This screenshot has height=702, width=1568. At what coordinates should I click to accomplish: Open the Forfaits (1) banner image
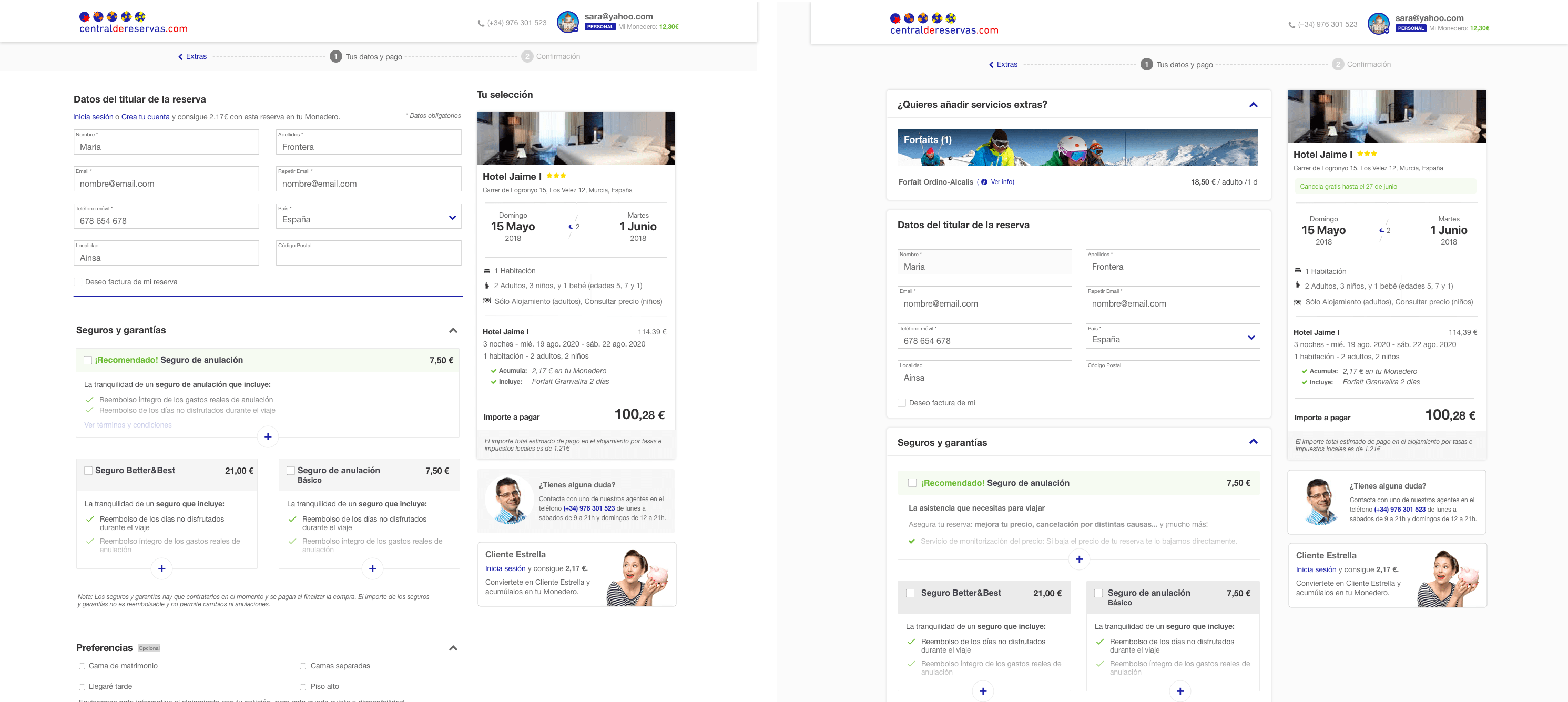(1077, 147)
